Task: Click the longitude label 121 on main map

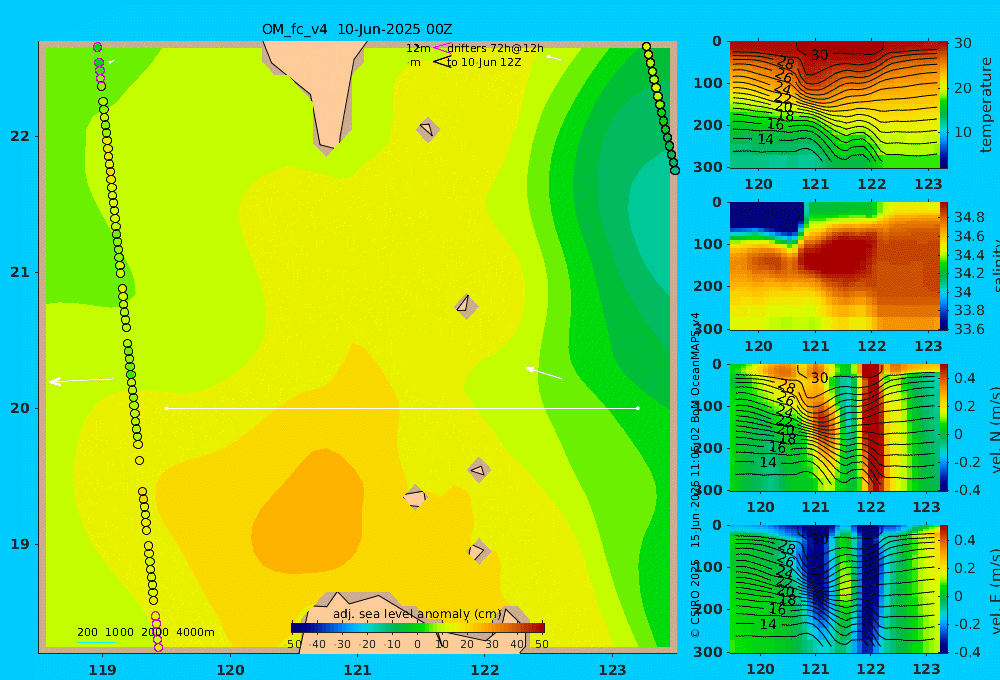Action: pos(358,670)
